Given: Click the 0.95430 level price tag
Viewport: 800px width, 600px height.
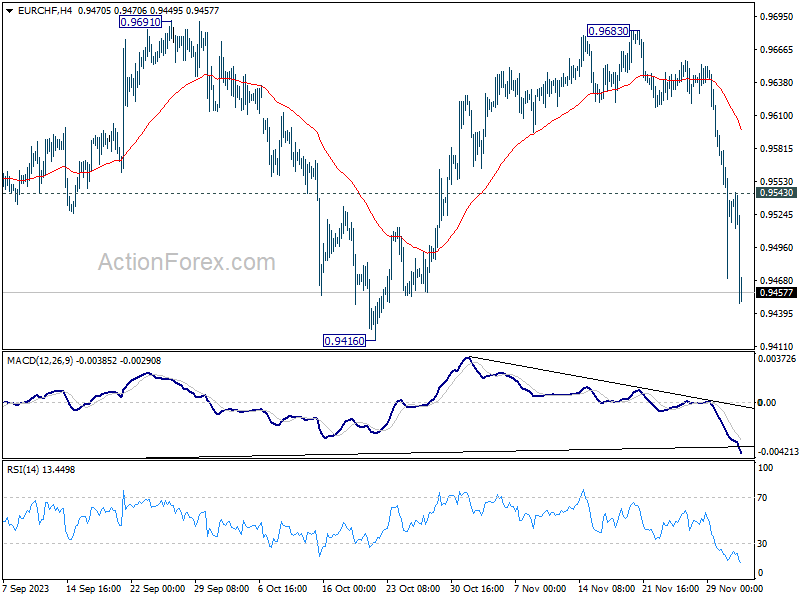Looking at the screenshot, I should [776, 193].
